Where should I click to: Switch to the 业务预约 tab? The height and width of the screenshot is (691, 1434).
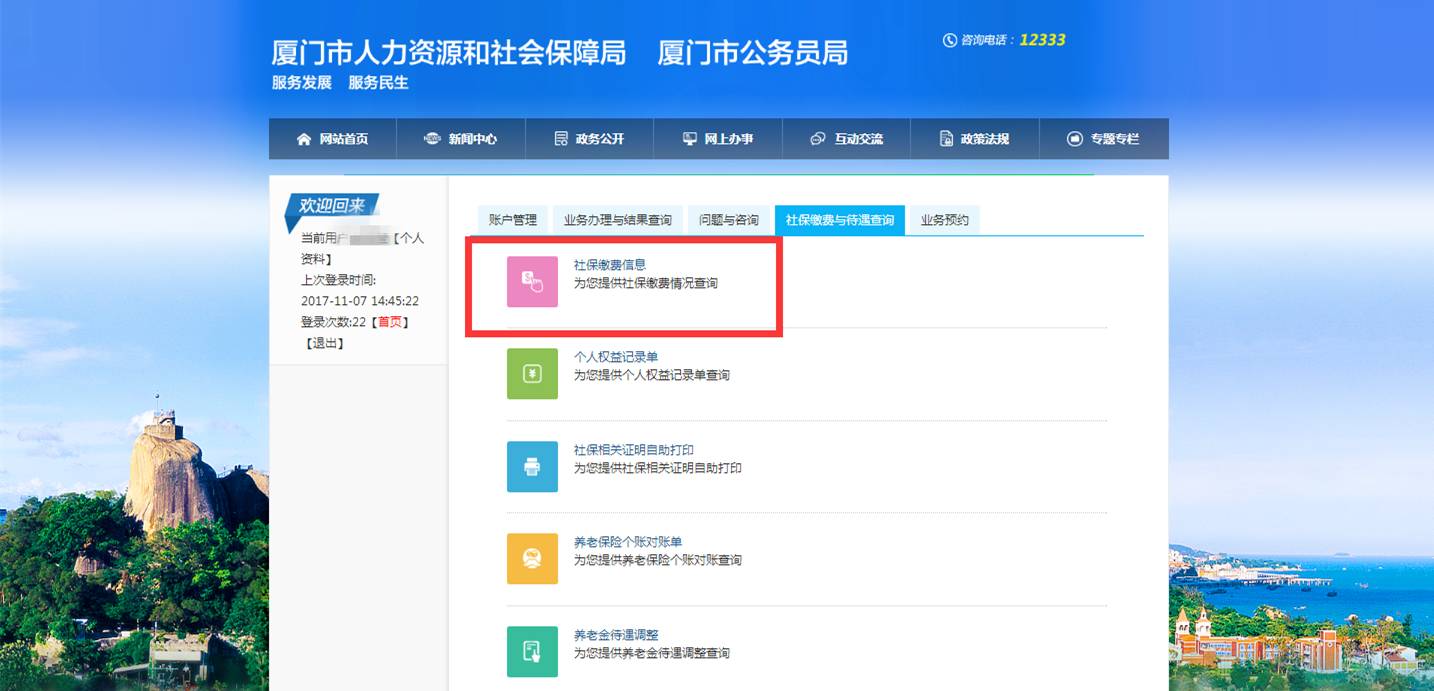click(944, 220)
